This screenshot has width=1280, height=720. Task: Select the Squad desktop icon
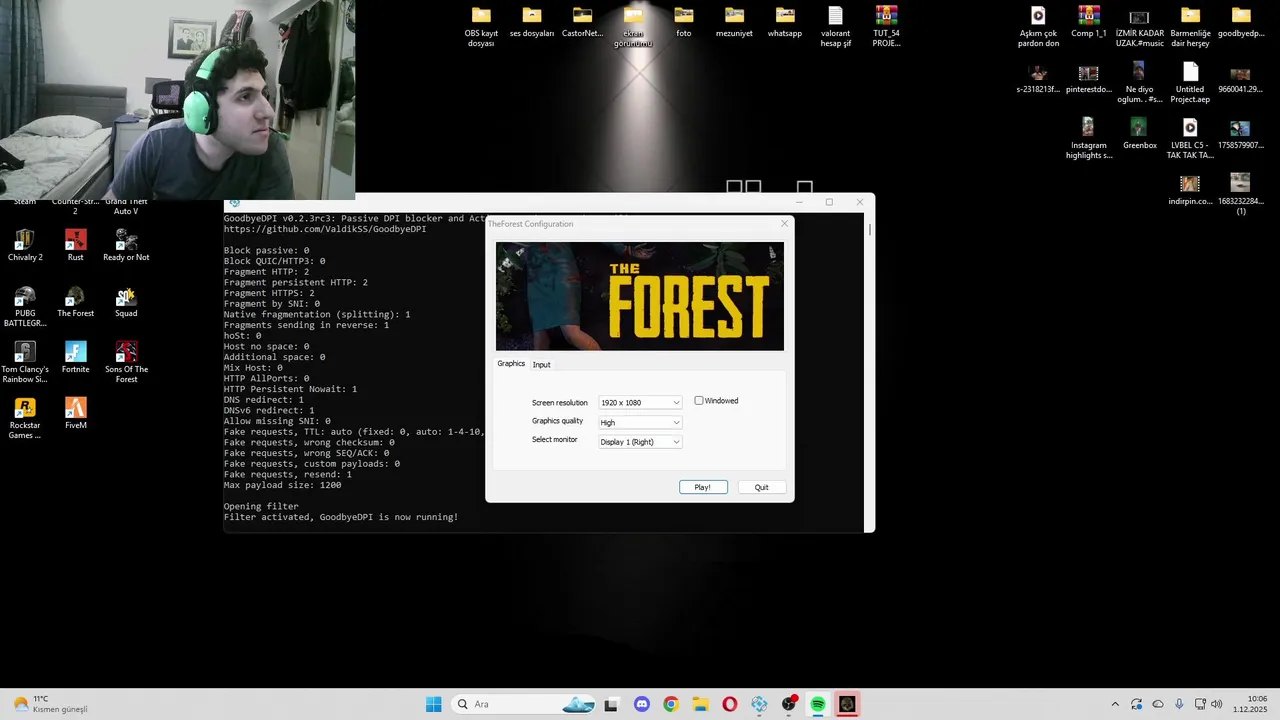coord(126,302)
